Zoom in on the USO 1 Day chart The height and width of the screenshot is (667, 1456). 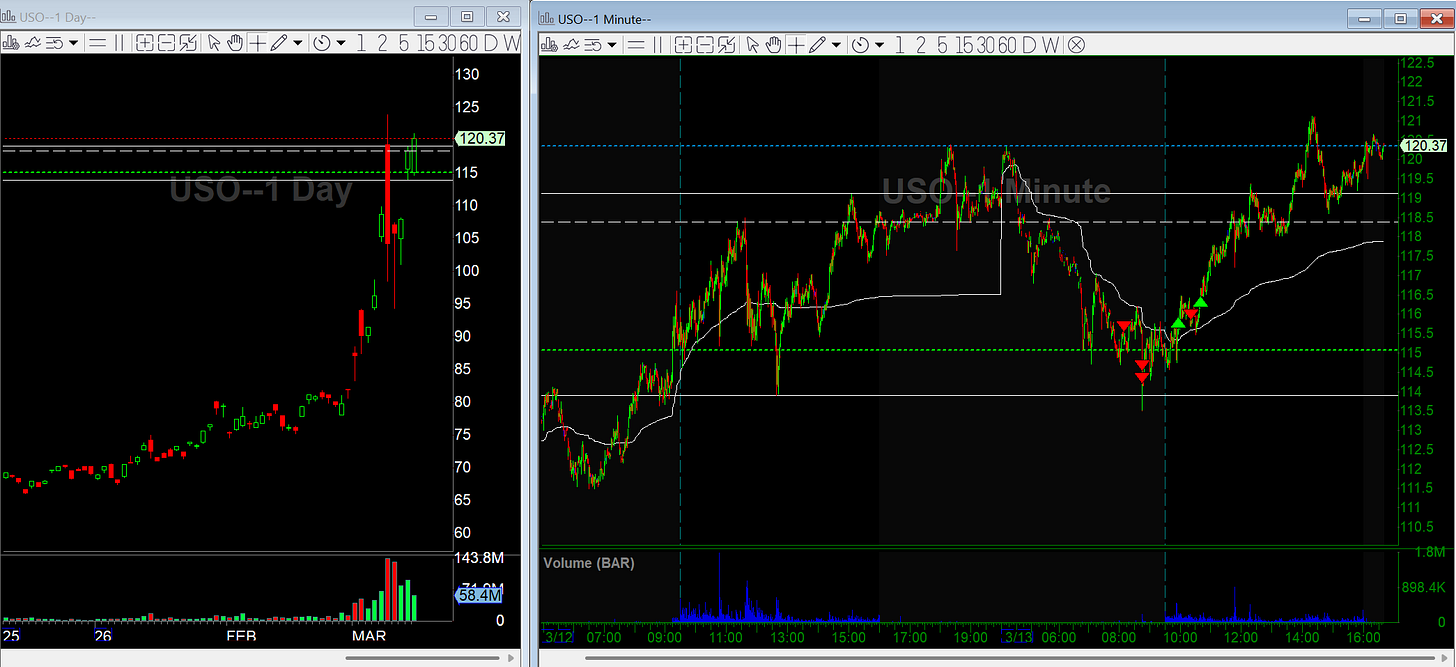145,43
